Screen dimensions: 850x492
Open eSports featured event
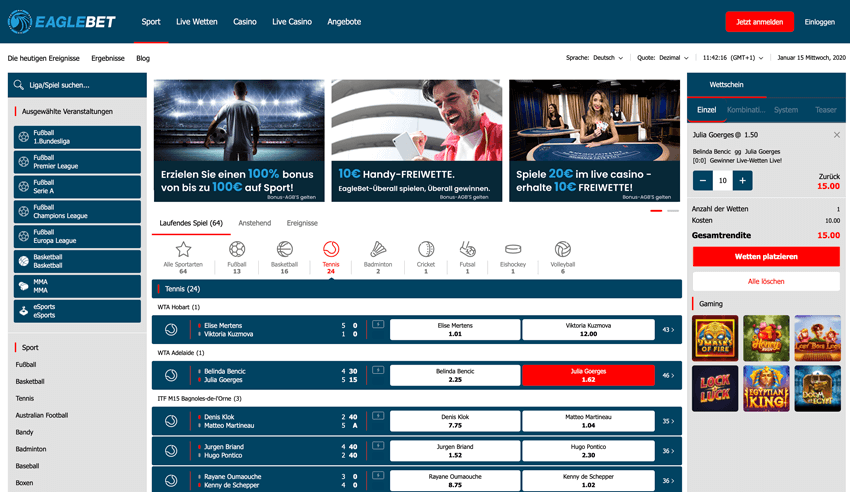click(78, 311)
